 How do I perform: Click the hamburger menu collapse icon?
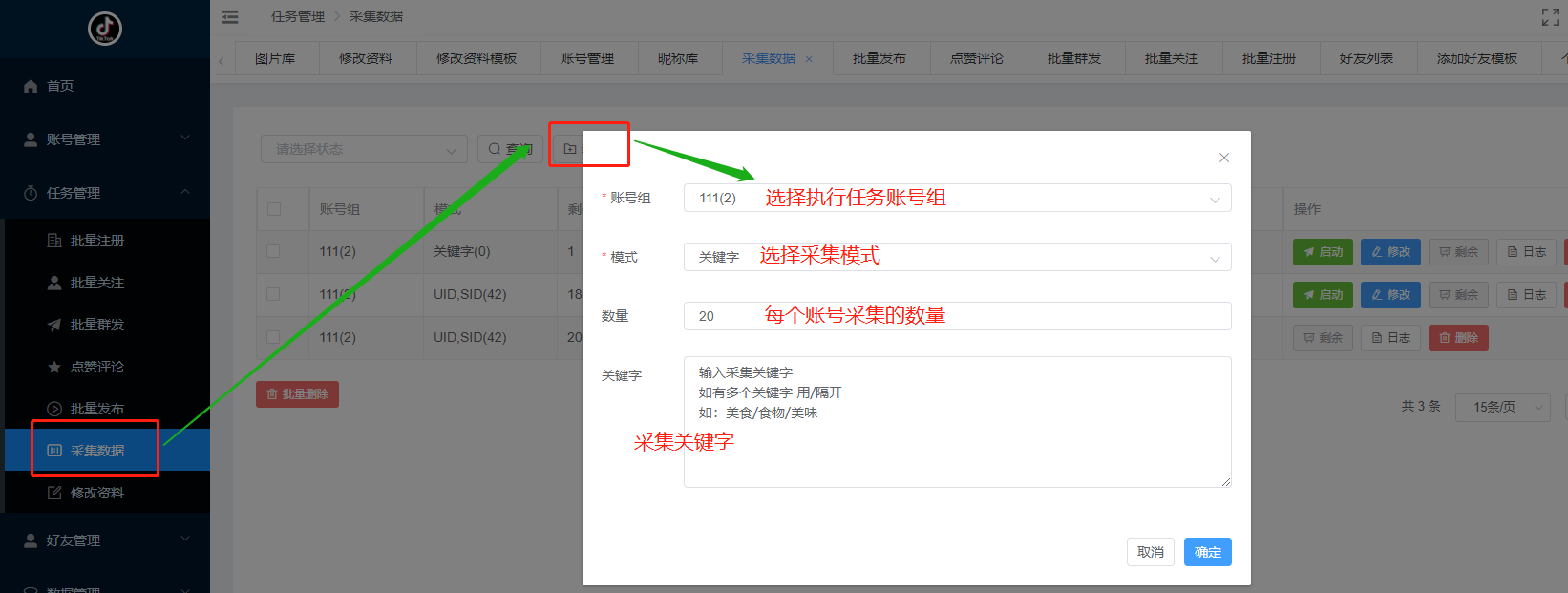(230, 16)
